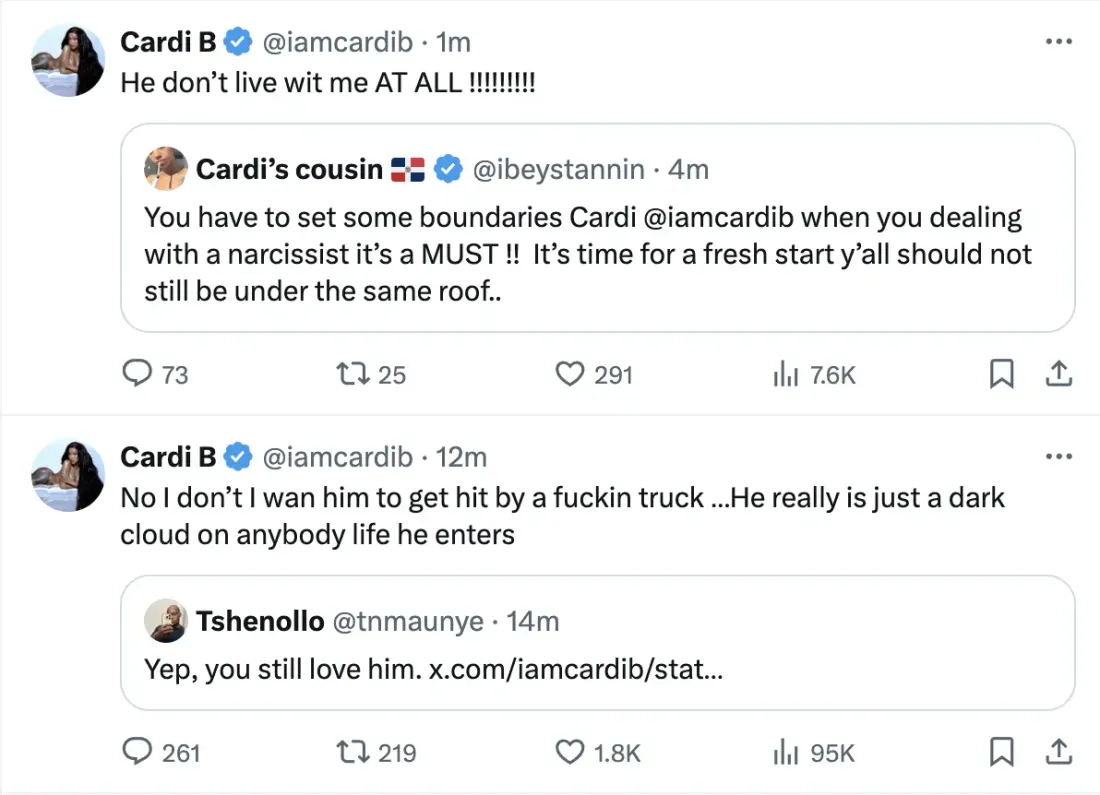The image size is (1100, 795).
Task: Like the tweet with 1.8K likes
Action: pos(570,752)
